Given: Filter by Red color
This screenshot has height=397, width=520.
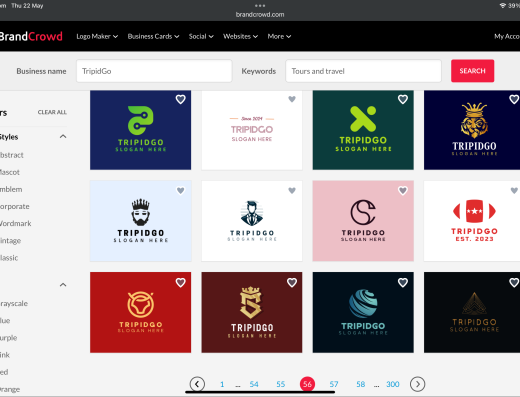Looking at the screenshot, I should coord(4,372).
